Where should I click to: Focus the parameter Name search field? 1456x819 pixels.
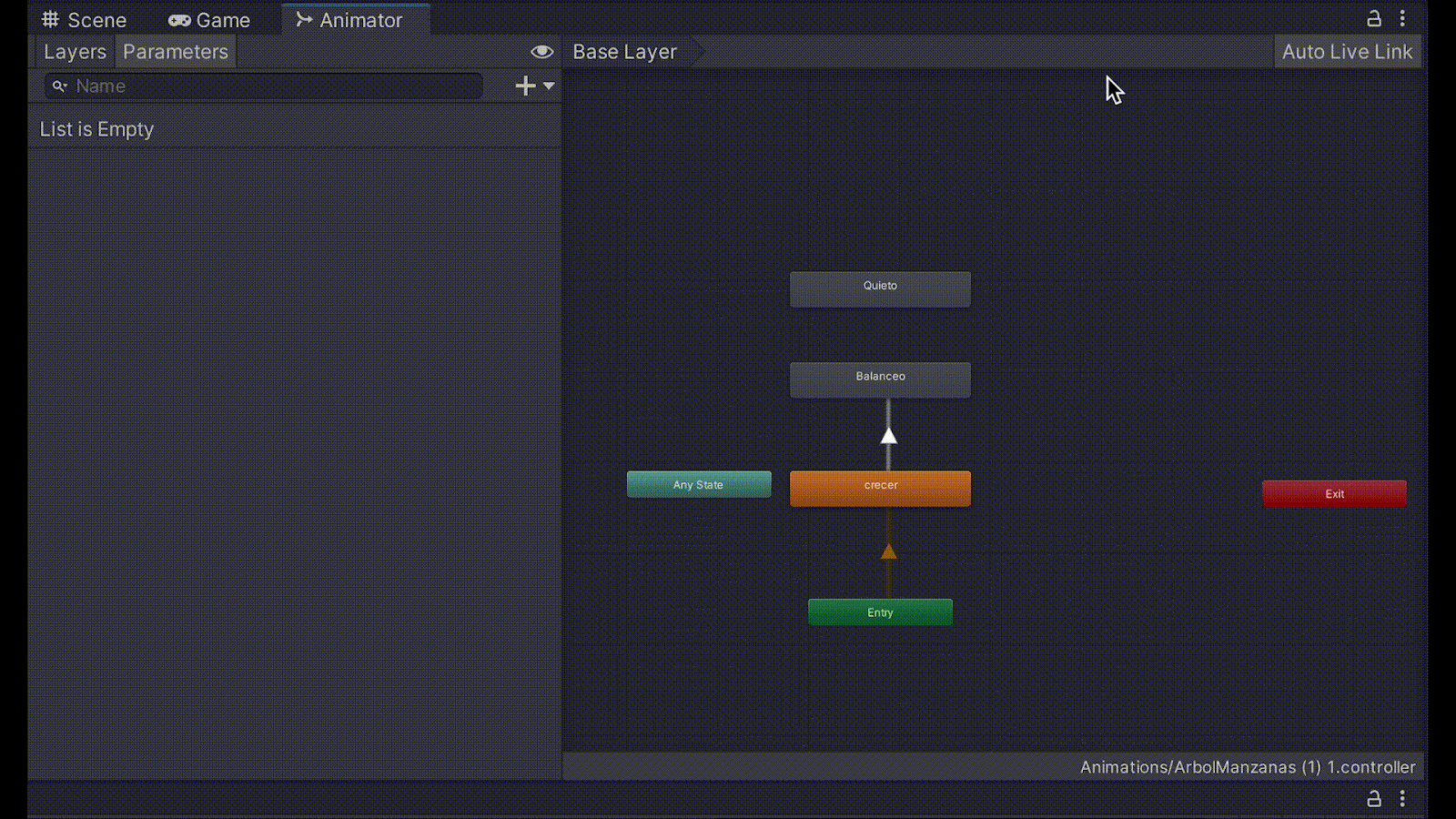pyautogui.click(x=273, y=86)
